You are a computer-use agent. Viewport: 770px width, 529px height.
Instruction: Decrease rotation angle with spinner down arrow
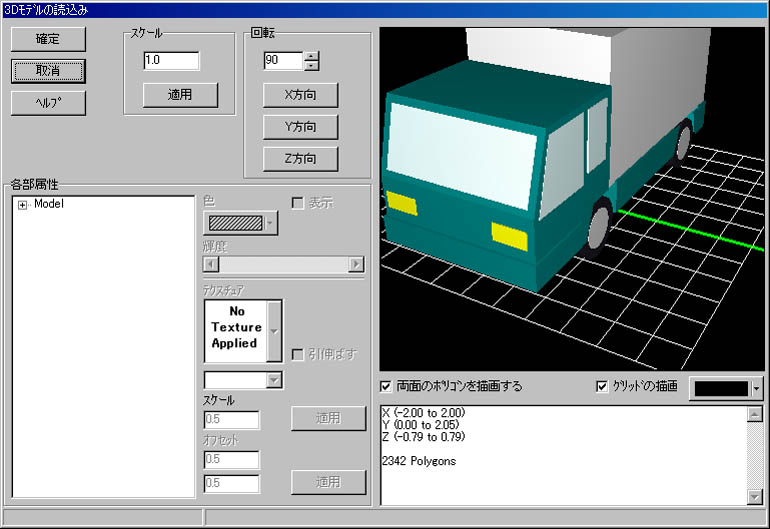pyautogui.click(x=312, y=66)
